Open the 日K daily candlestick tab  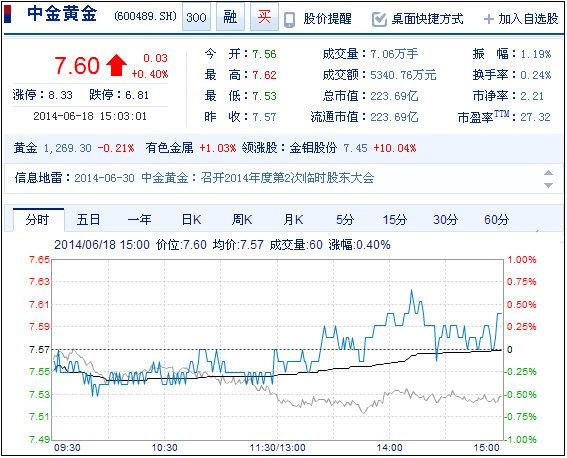191,220
